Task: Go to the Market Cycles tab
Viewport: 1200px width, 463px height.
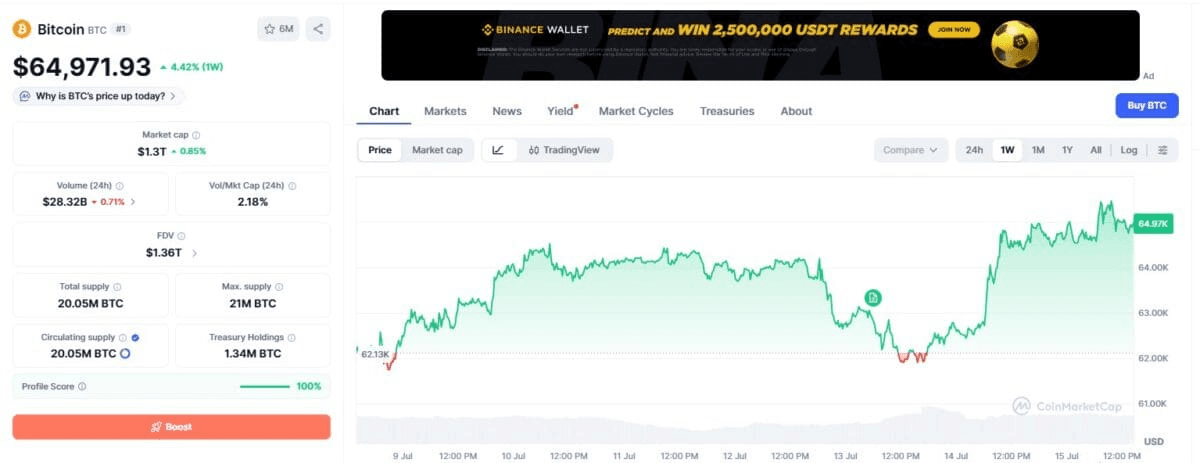Action: tap(636, 111)
